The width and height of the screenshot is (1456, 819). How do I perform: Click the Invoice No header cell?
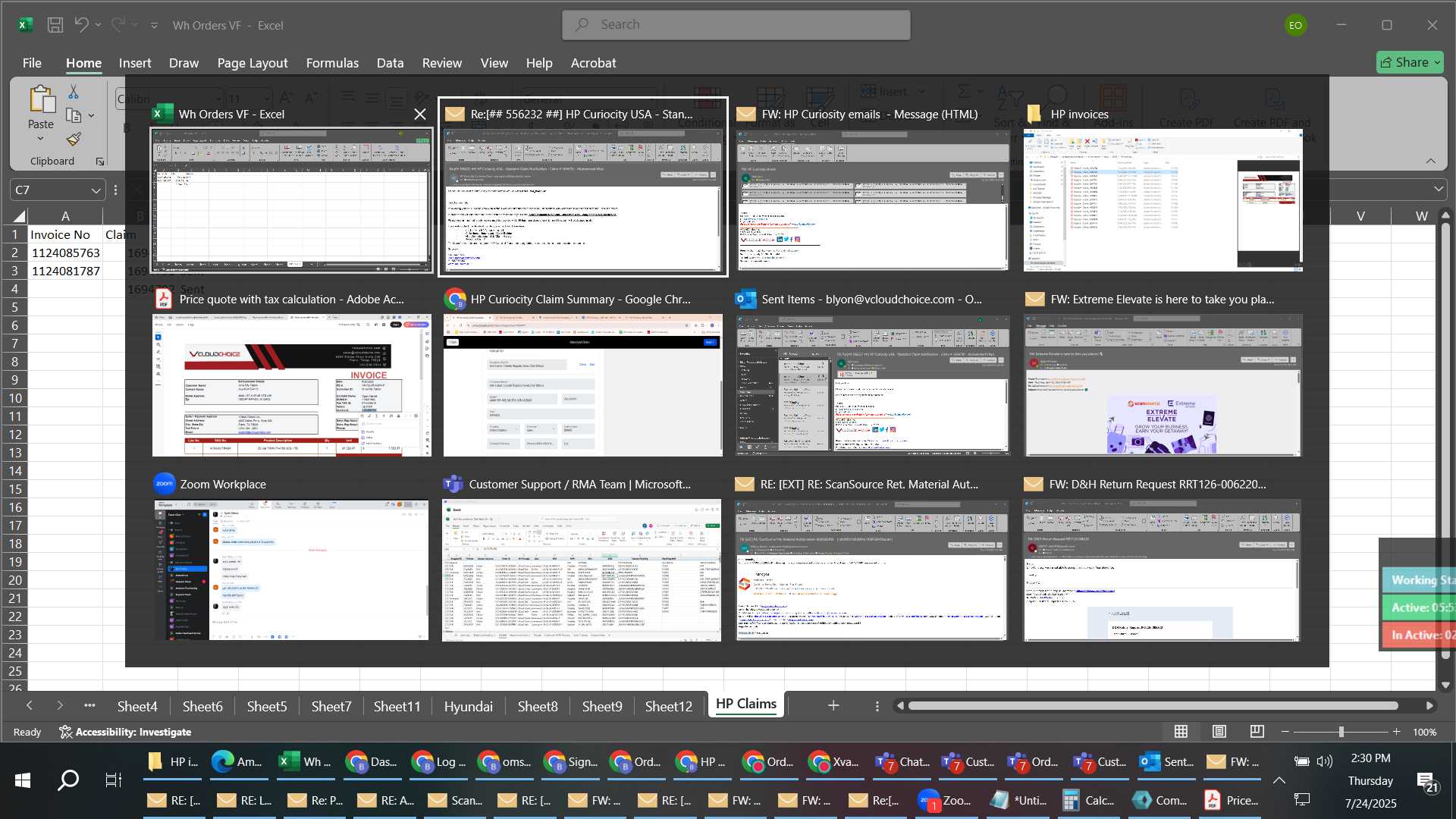(65, 234)
